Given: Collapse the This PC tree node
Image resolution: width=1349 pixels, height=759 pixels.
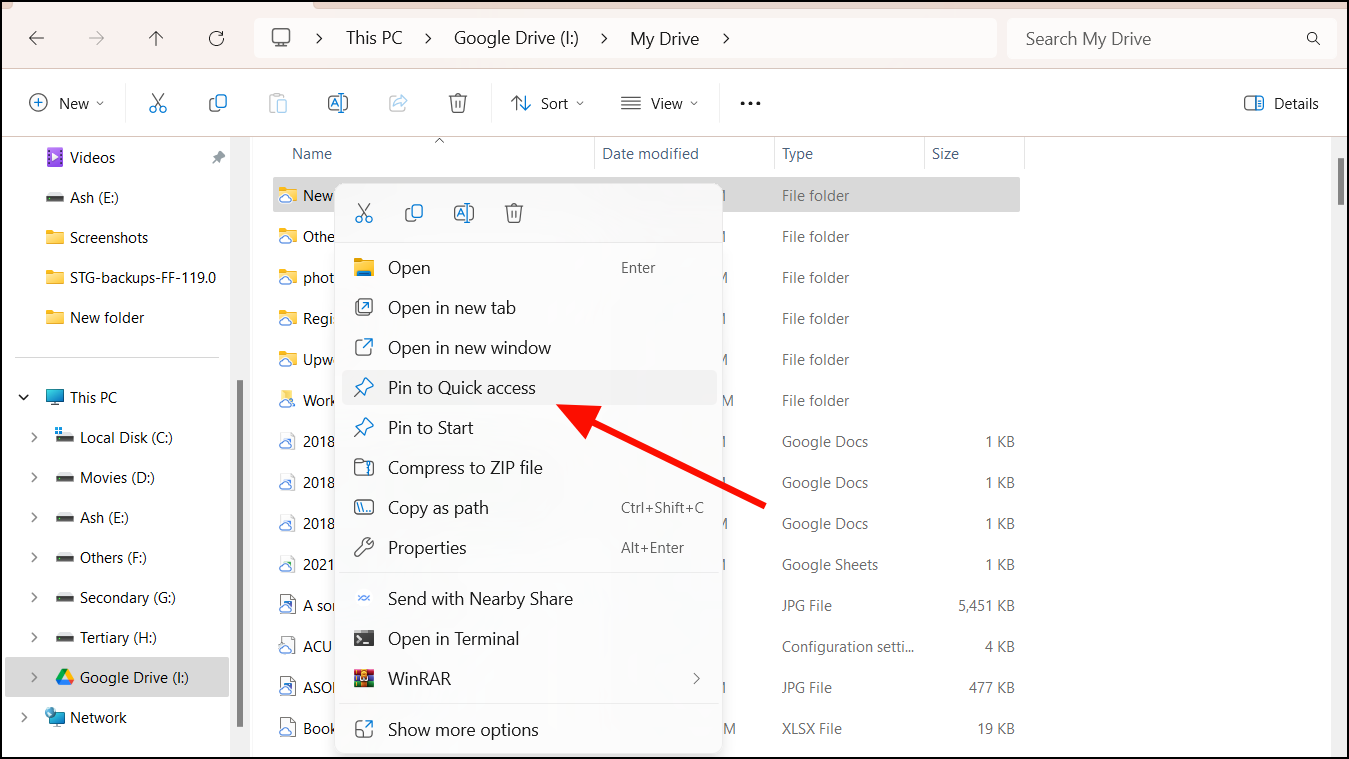Looking at the screenshot, I should pyautogui.click(x=24, y=398).
